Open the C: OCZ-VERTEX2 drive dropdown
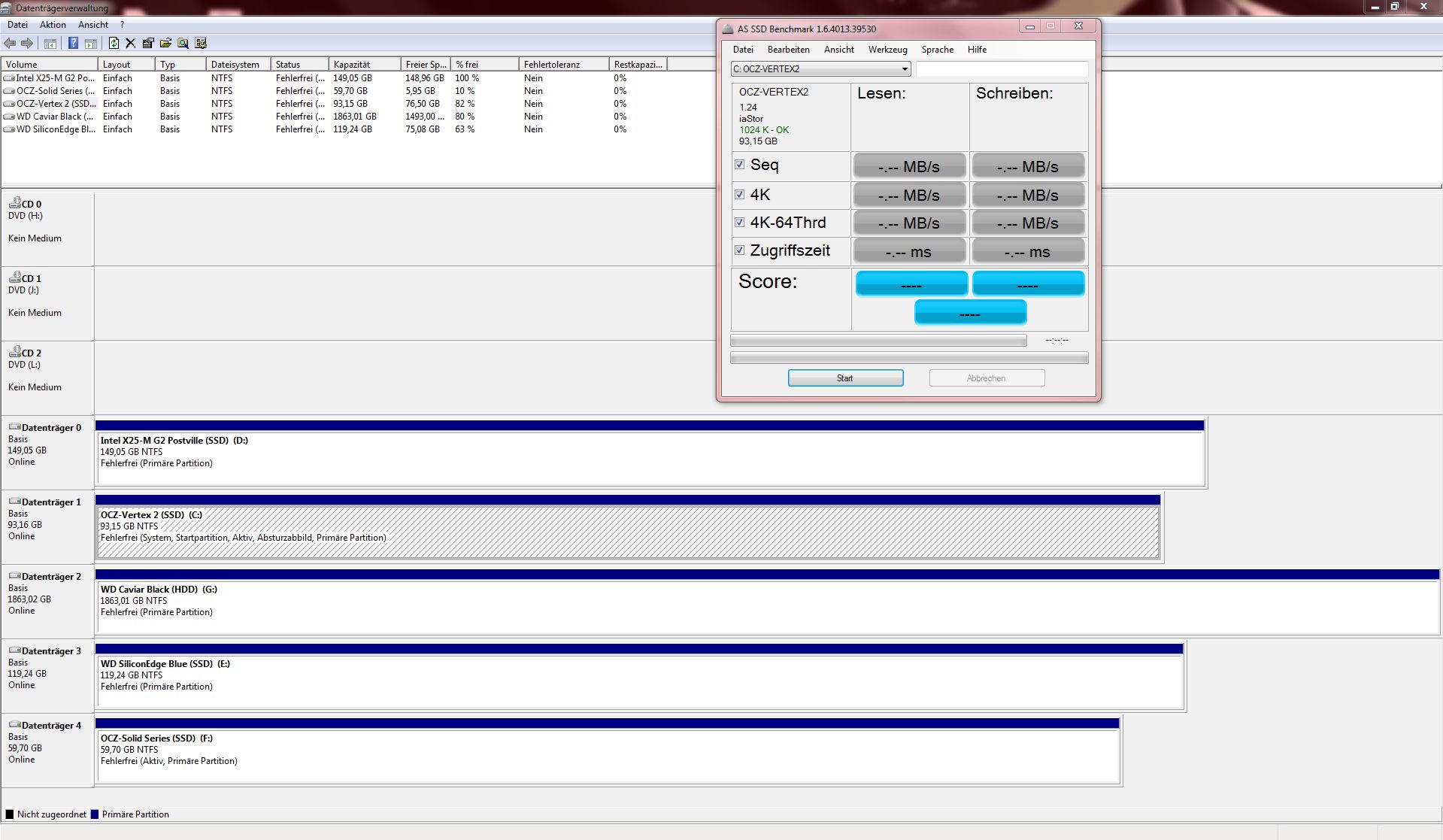The height and width of the screenshot is (840, 1443). pos(821,68)
